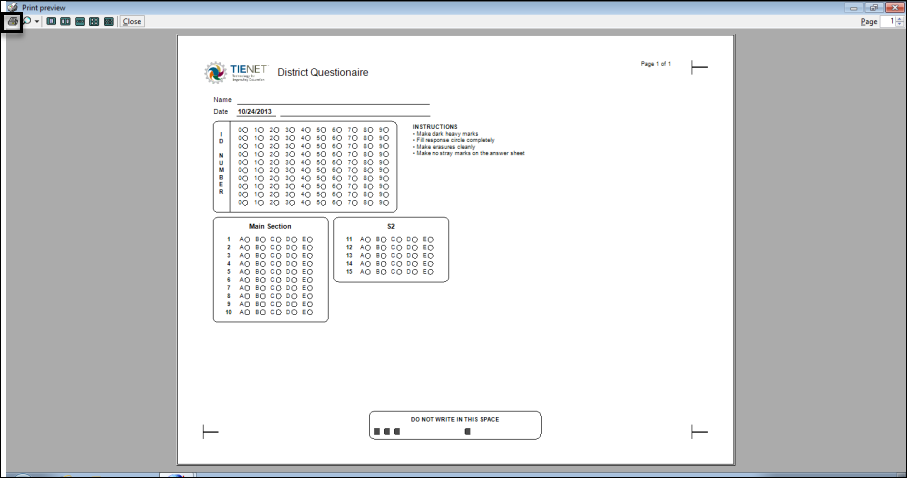The image size is (907, 478).
Task: Switch to the One Page view
Action: 51,21
